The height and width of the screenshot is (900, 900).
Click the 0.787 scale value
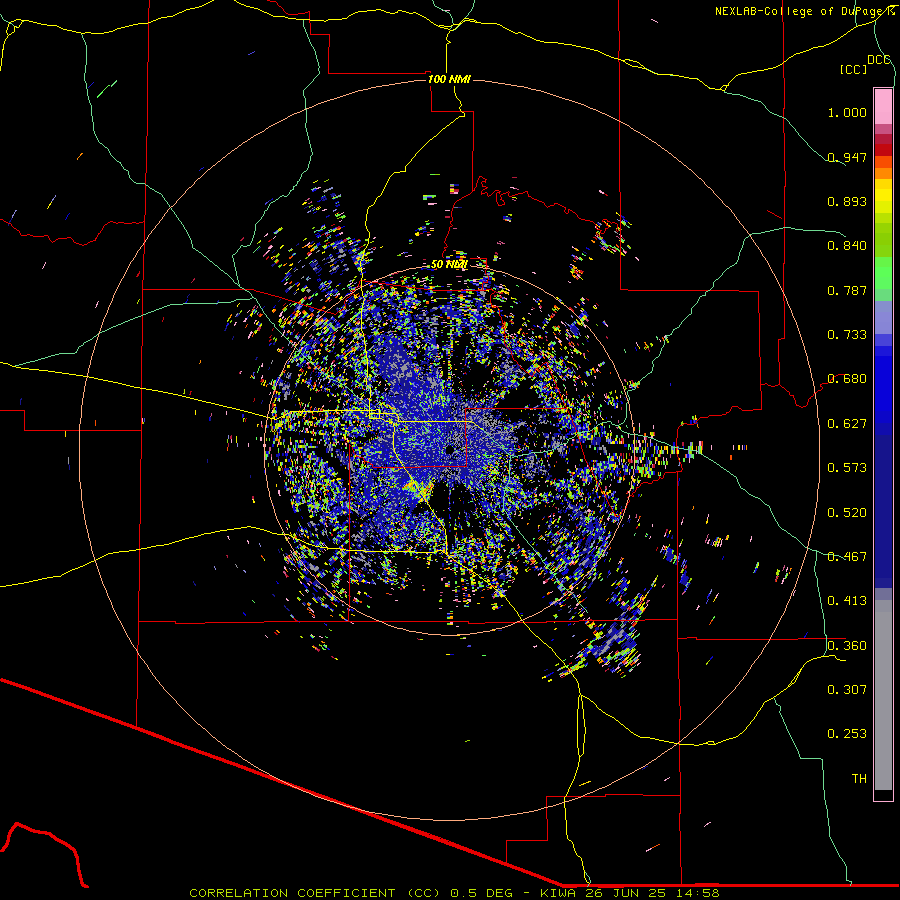(847, 290)
